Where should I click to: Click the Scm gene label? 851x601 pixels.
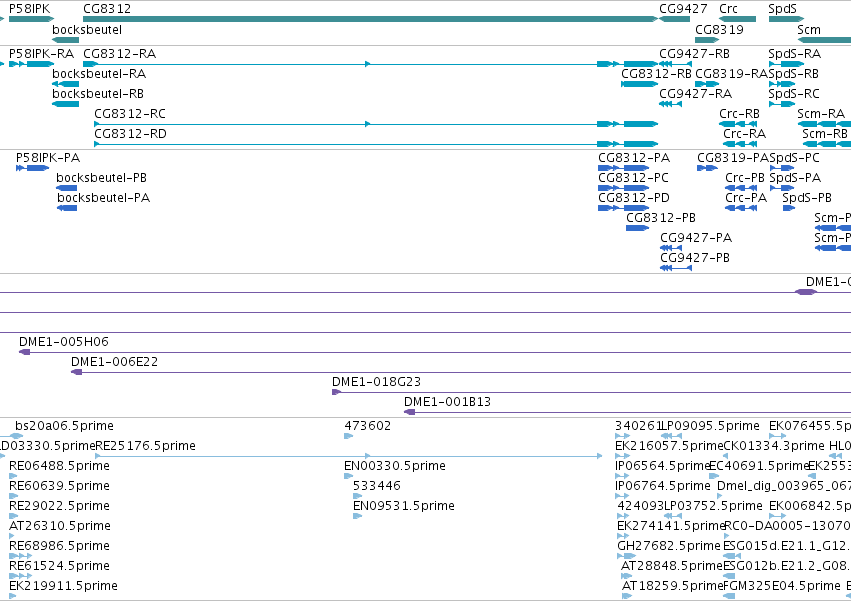pos(809,29)
